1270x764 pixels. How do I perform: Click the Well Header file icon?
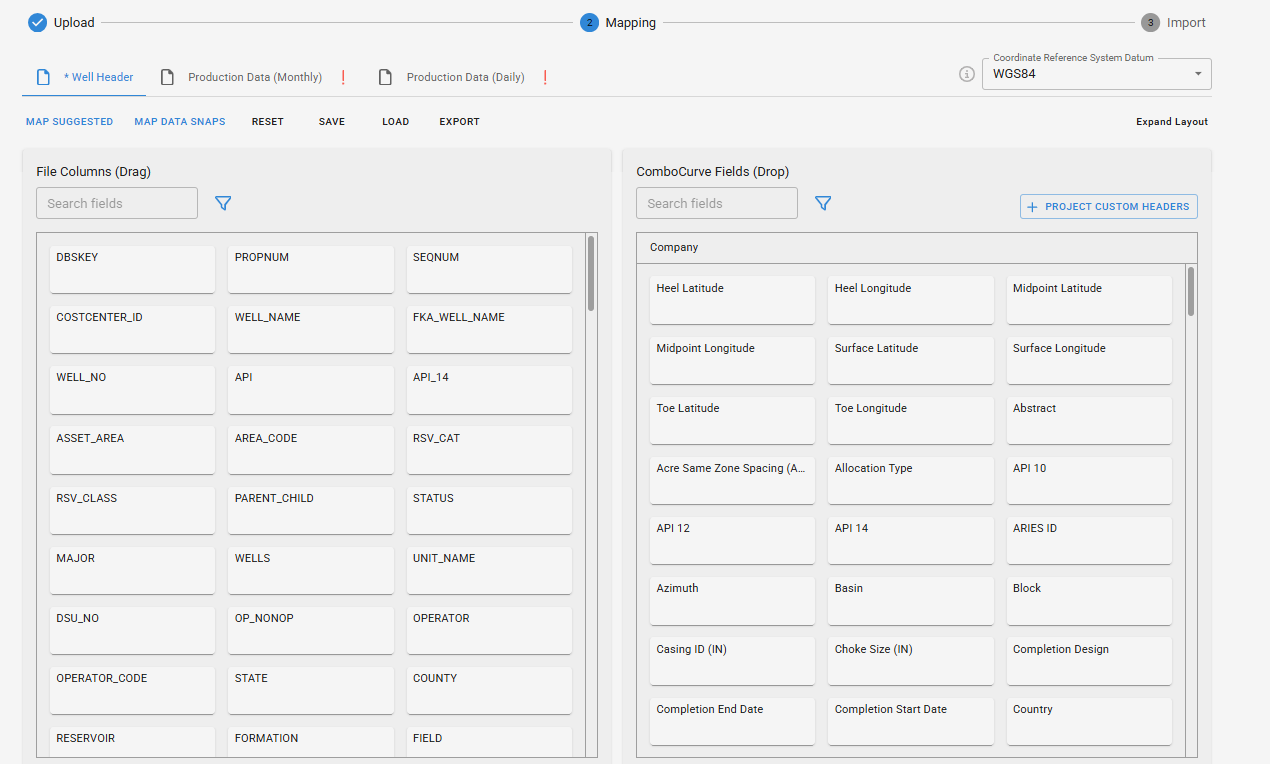(x=42, y=77)
